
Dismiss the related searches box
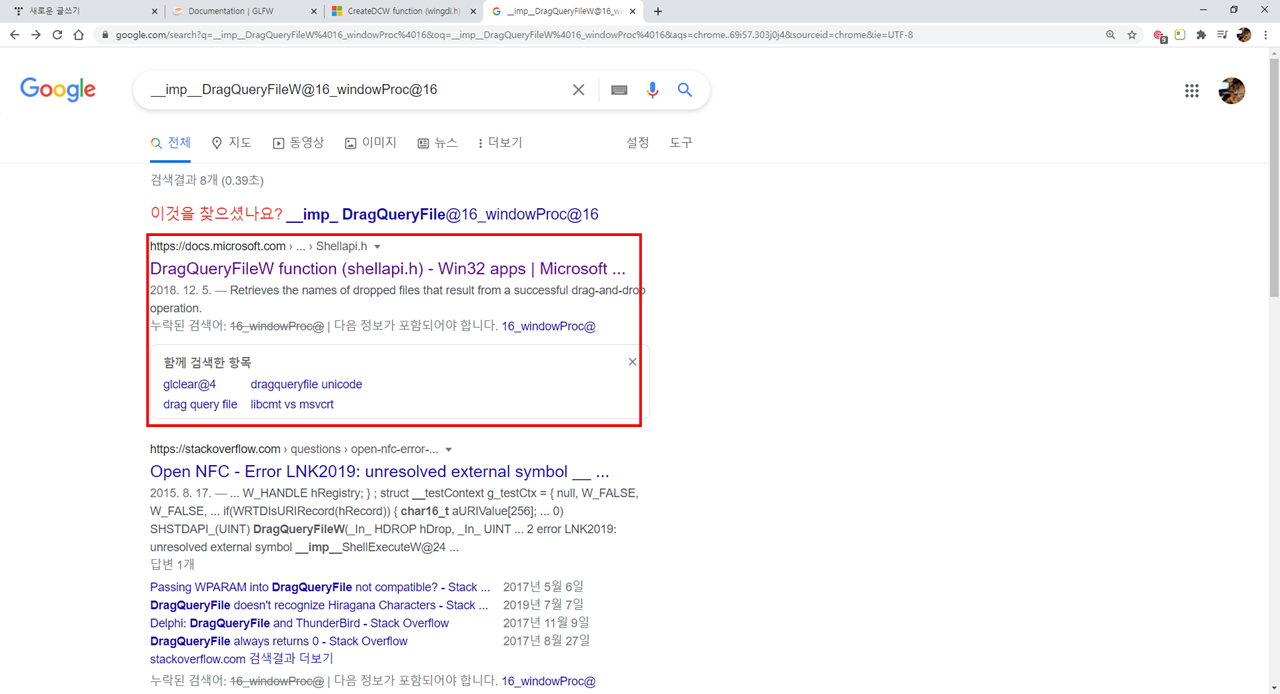[x=632, y=362]
